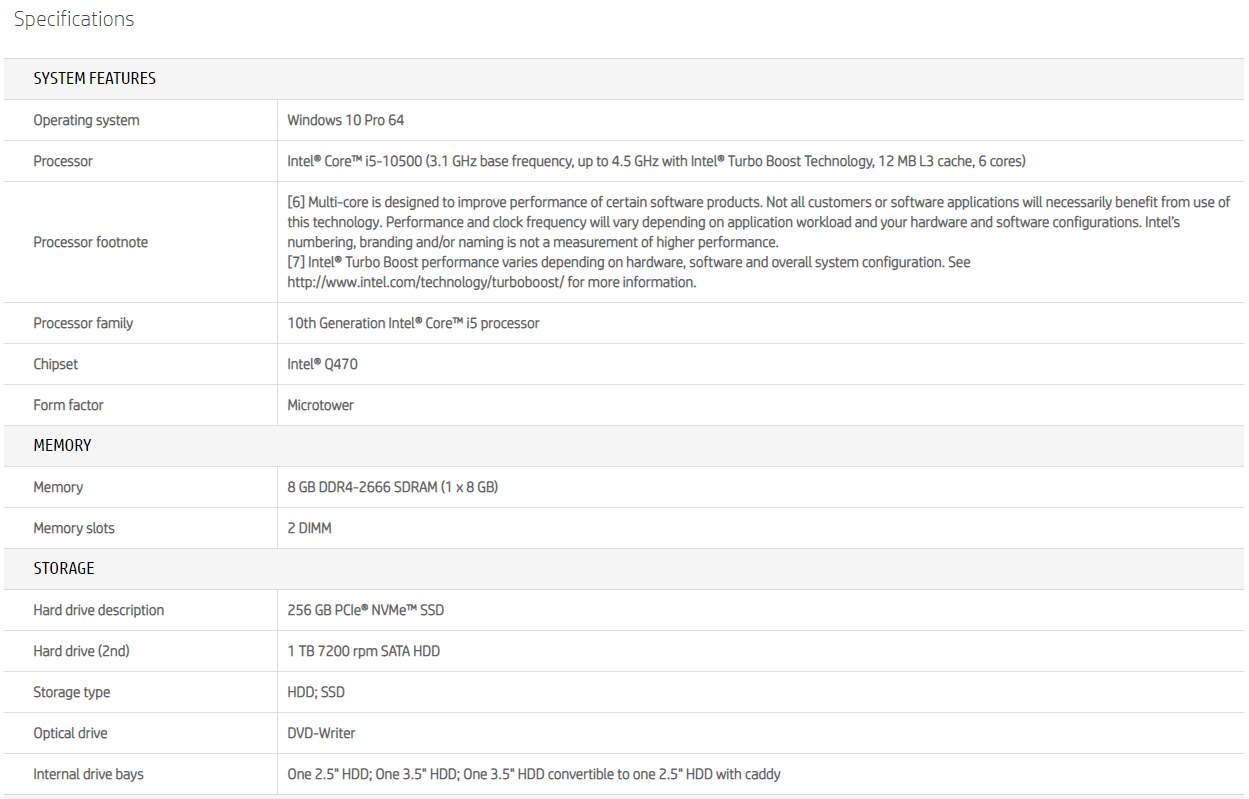This screenshot has height=799, width=1249.
Task: Click the Specifications heading
Action: click(74, 19)
